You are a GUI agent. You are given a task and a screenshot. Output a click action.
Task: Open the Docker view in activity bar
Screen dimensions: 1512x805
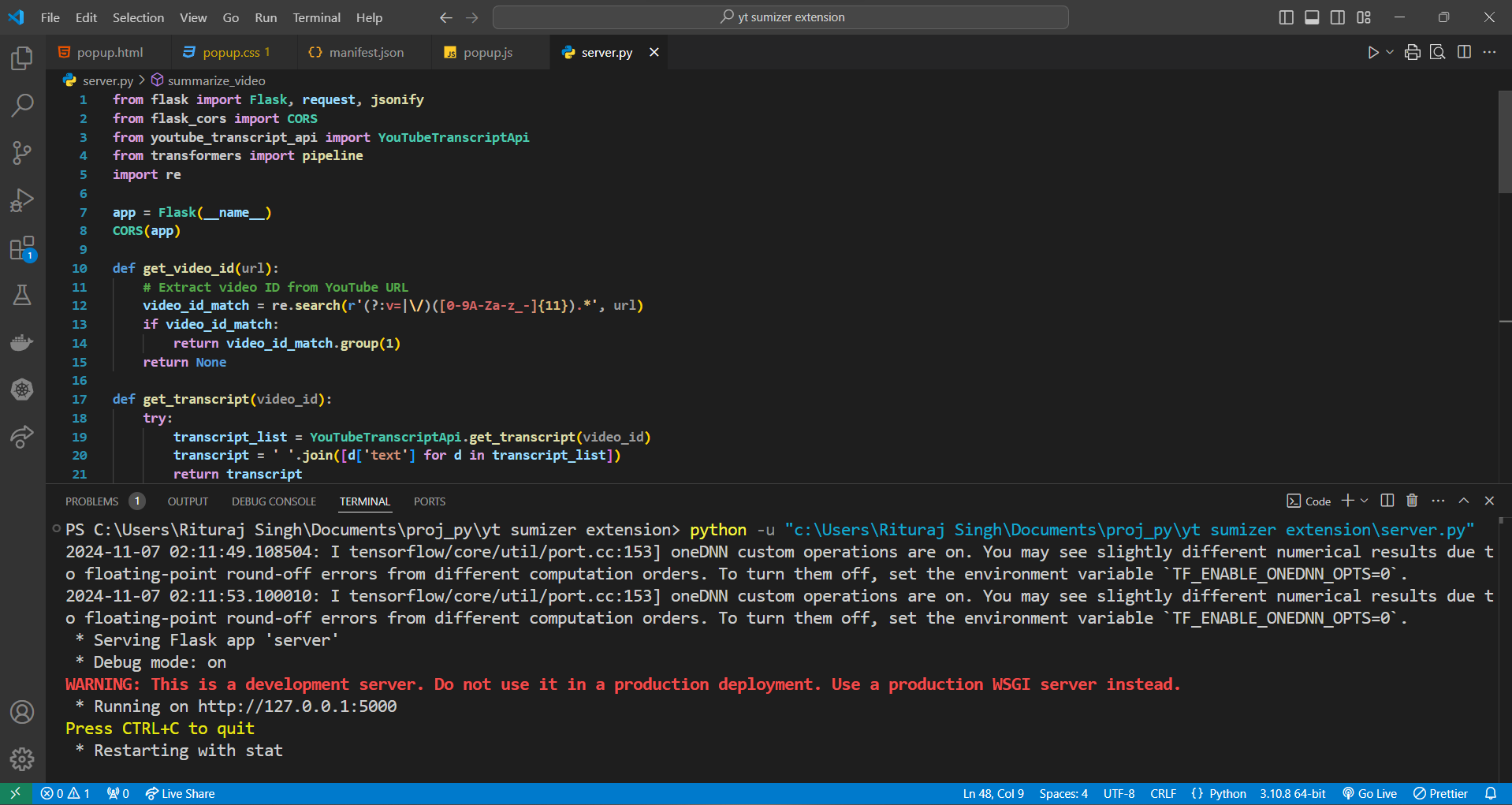[22, 342]
